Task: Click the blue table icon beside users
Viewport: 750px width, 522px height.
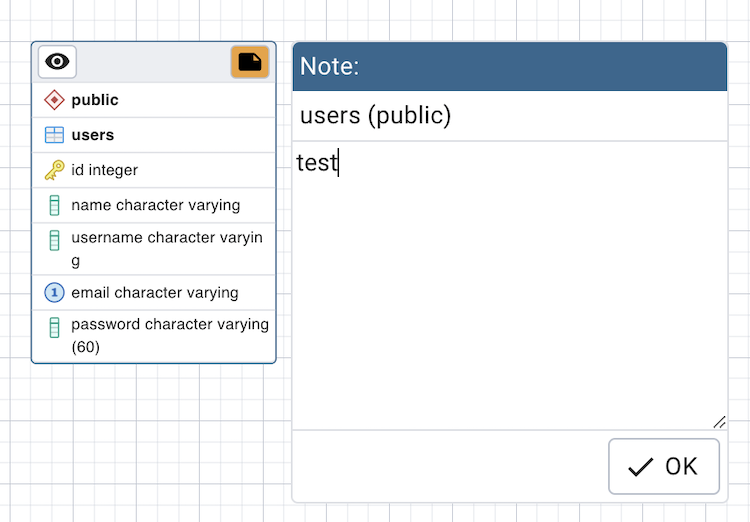Action: point(54,135)
